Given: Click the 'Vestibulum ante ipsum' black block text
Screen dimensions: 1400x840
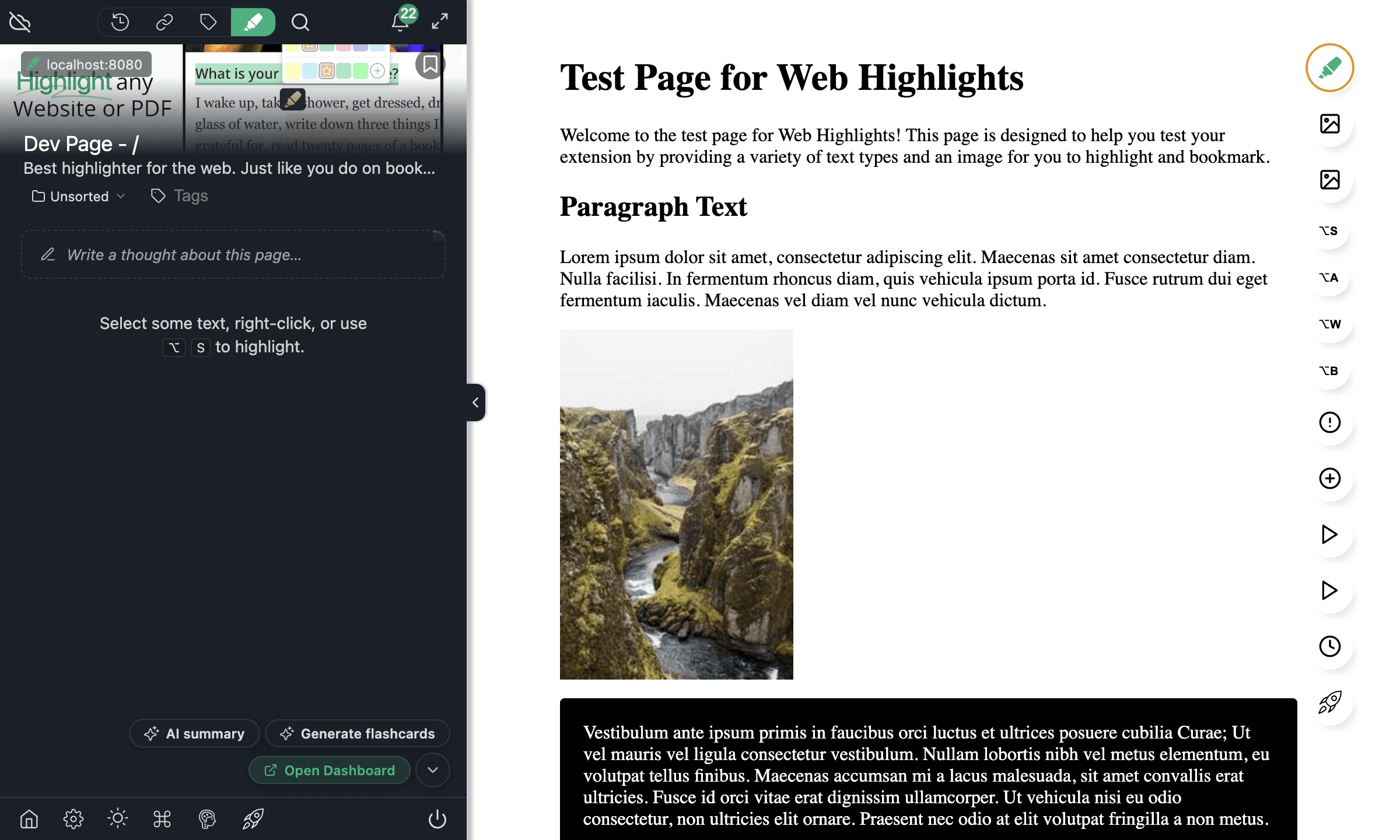Looking at the screenshot, I should point(926,775).
